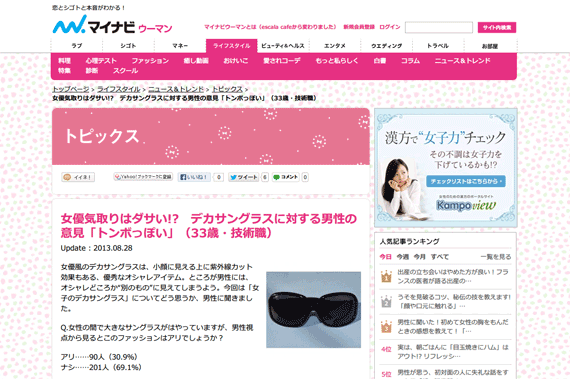The width and height of the screenshot is (570, 379).
Task: Go to おけいこ in pink submenu
Action: click(x=236, y=61)
